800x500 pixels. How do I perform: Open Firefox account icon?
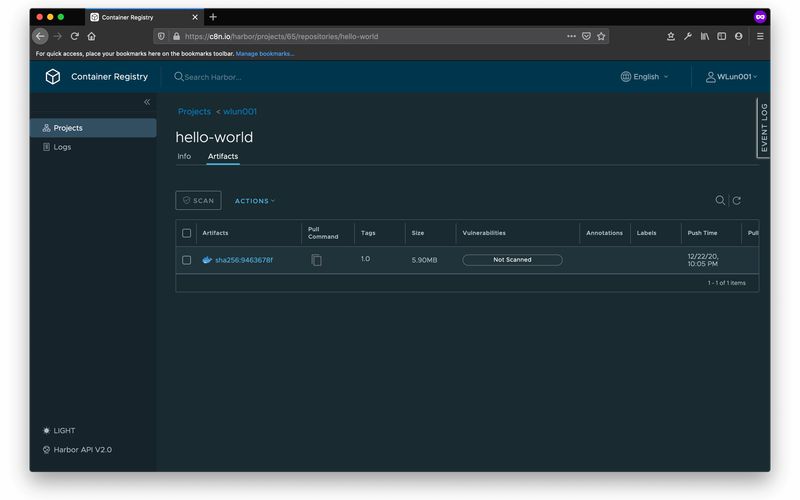pyautogui.click(x=738, y=36)
